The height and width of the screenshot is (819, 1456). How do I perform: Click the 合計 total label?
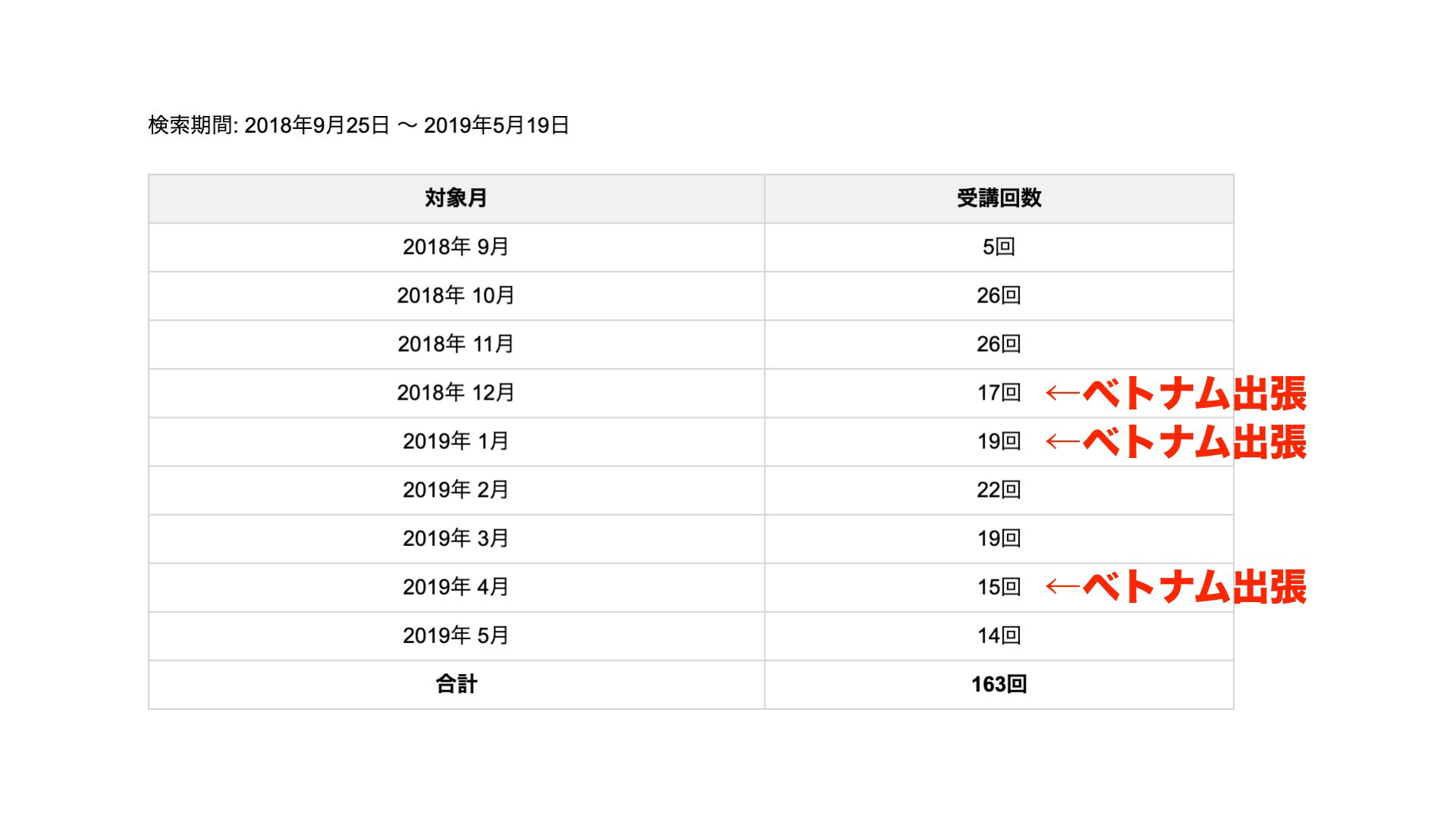point(457,684)
